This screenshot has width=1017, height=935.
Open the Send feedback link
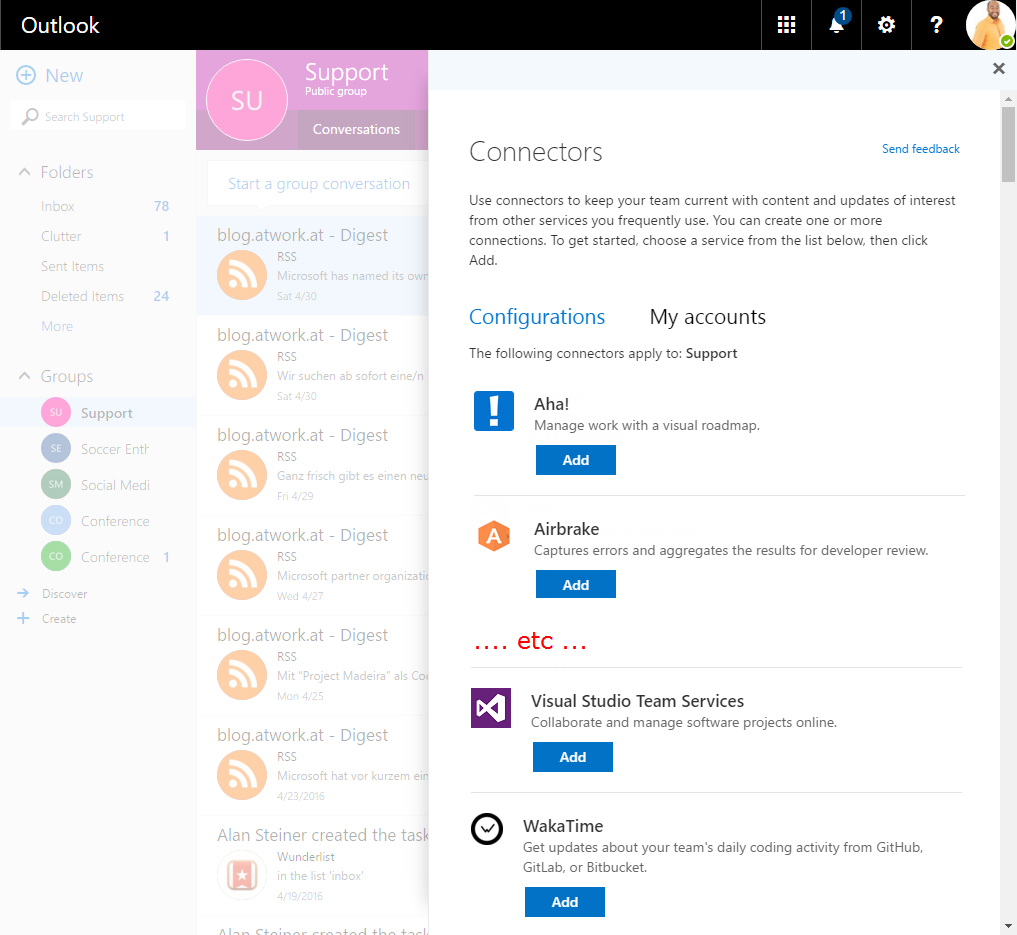(x=920, y=149)
